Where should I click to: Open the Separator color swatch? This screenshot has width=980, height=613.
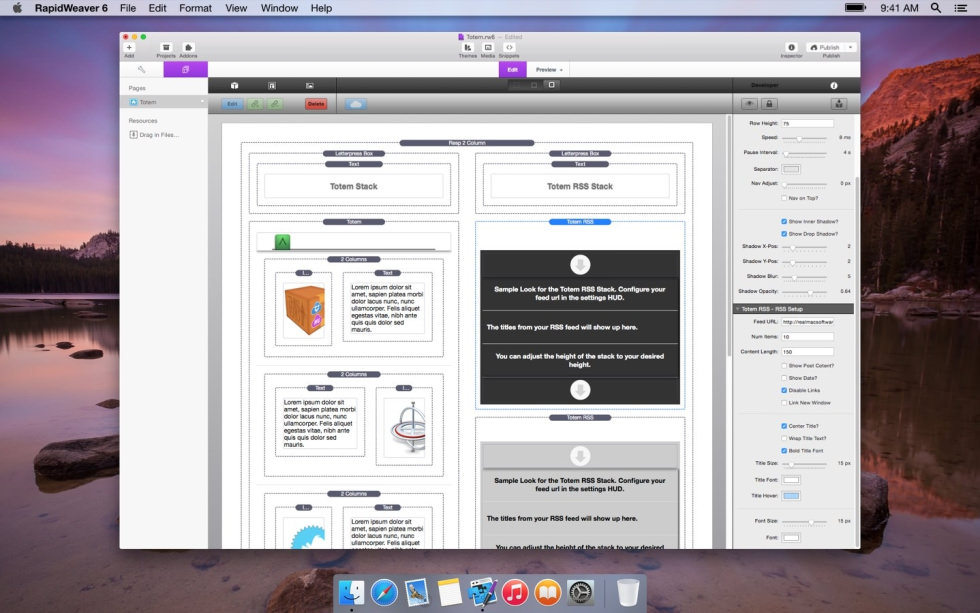(x=791, y=169)
